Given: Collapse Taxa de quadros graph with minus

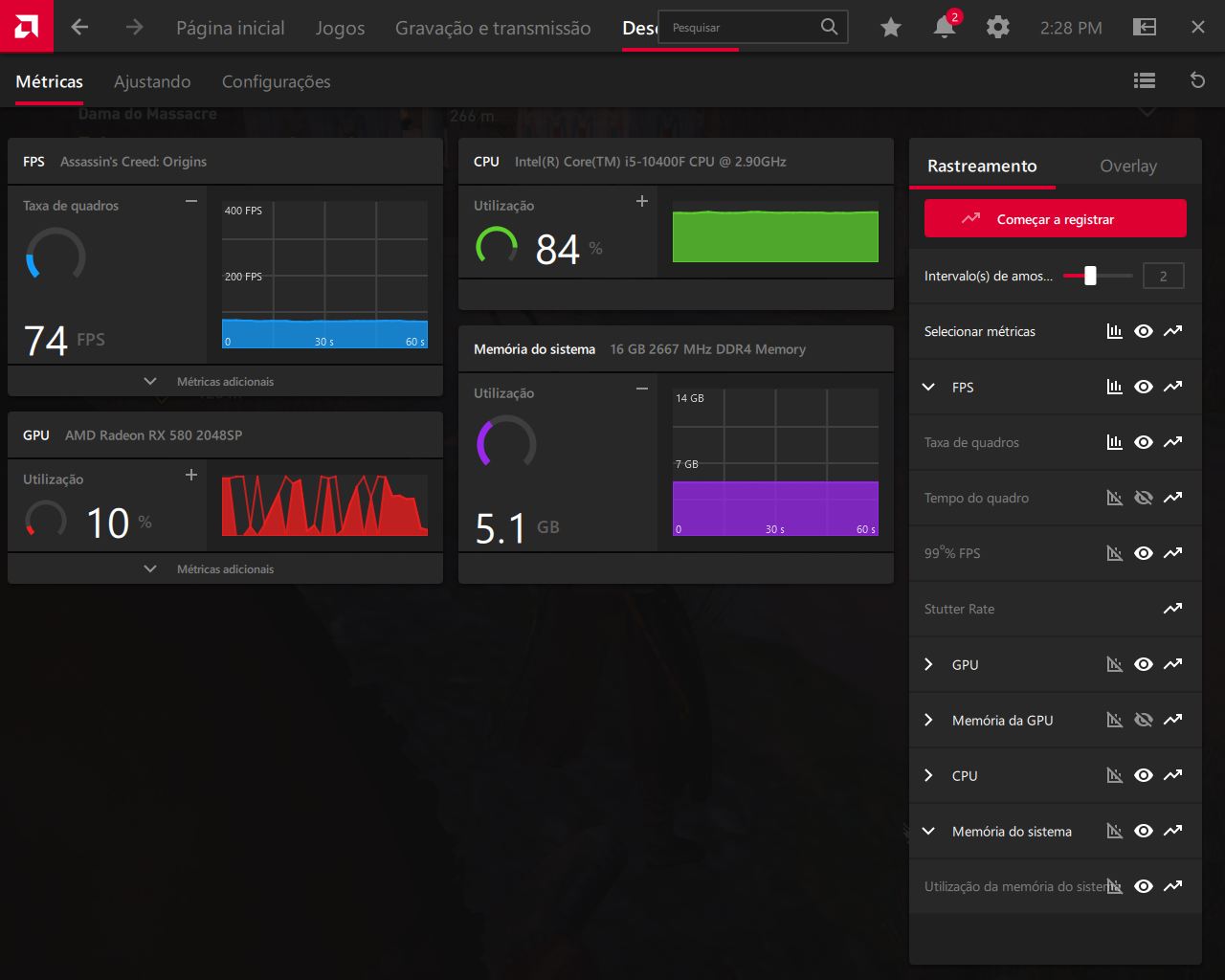Looking at the screenshot, I should tap(191, 201).
